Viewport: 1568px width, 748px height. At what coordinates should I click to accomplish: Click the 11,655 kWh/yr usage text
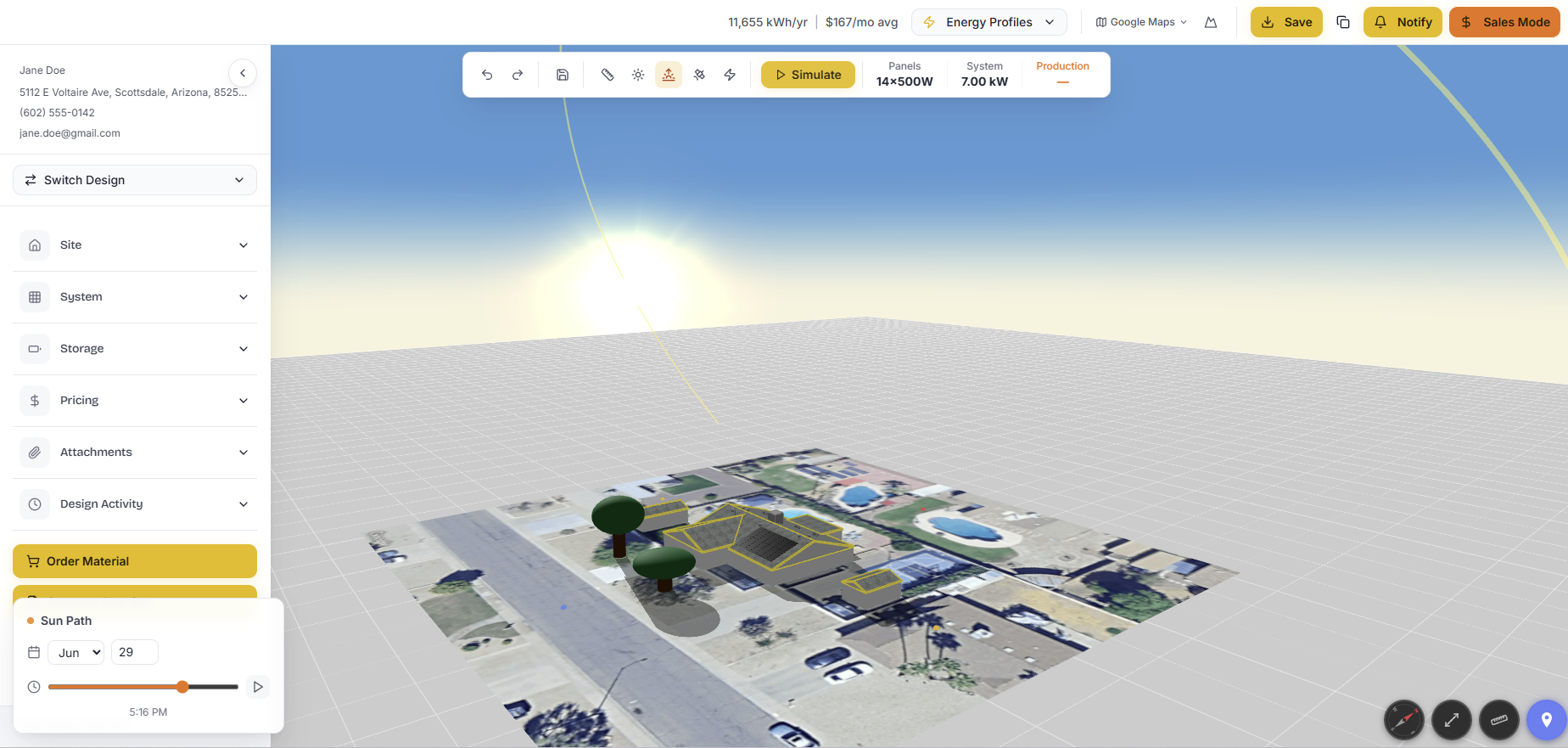768,22
